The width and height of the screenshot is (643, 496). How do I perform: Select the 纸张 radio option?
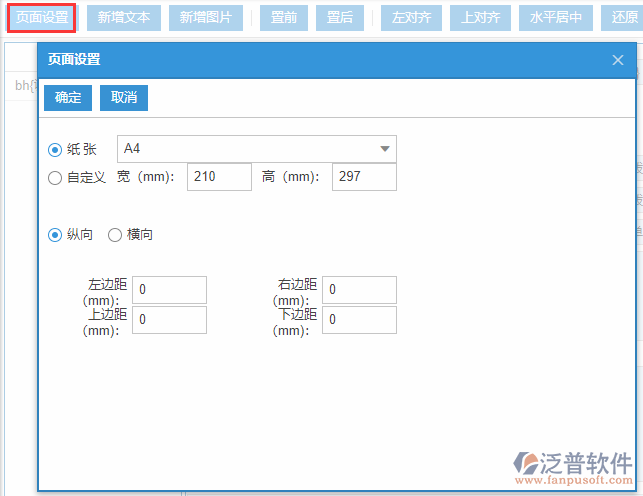click(55, 149)
